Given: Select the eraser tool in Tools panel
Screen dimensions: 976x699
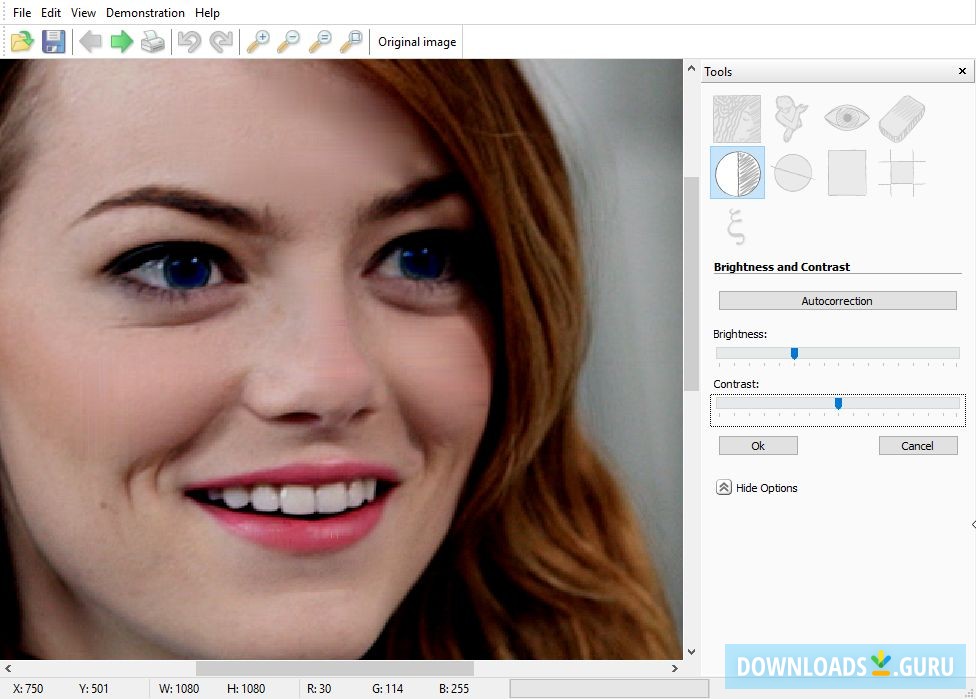Looking at the screenshot, I should (901, 118).
